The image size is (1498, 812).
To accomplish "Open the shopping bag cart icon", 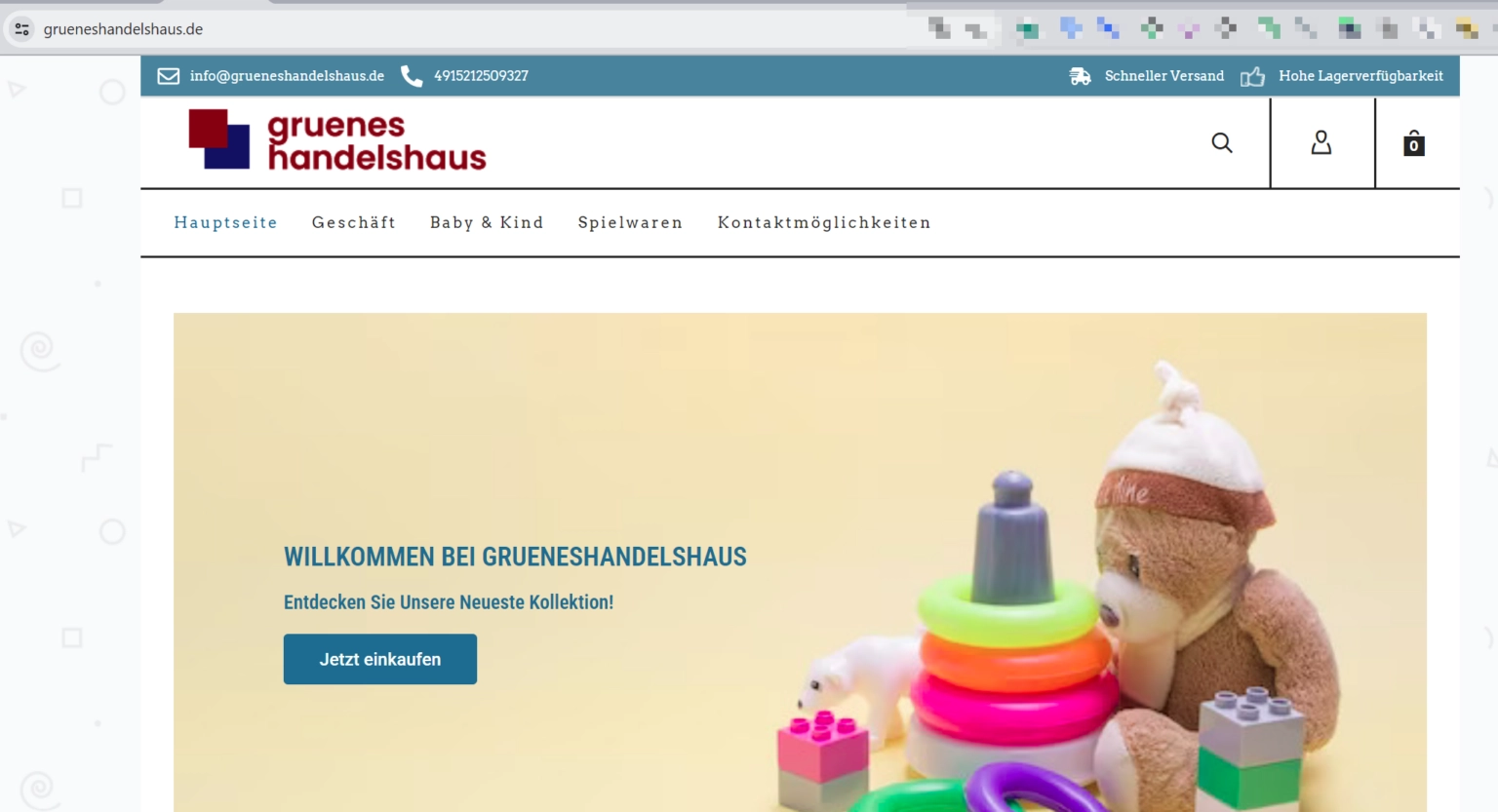I will [1414, 143].
